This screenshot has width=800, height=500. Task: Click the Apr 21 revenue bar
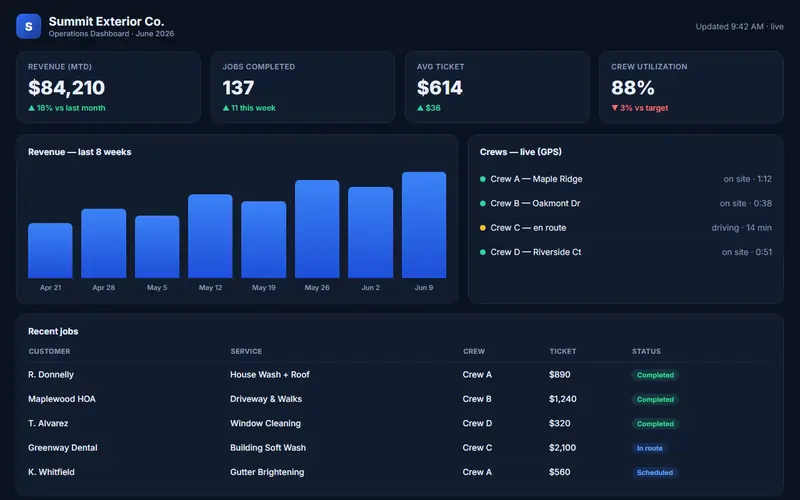(x=51, y=251)
